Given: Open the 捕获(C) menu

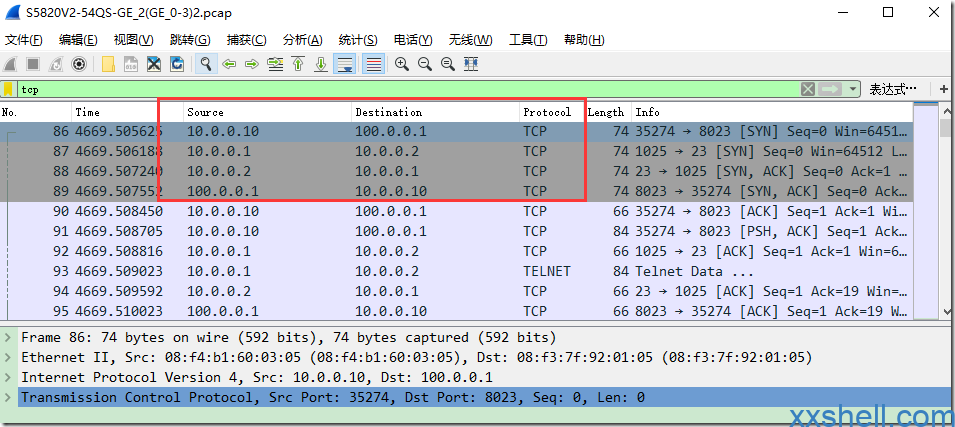Looking at the screenshot, I should pos(247,40).
